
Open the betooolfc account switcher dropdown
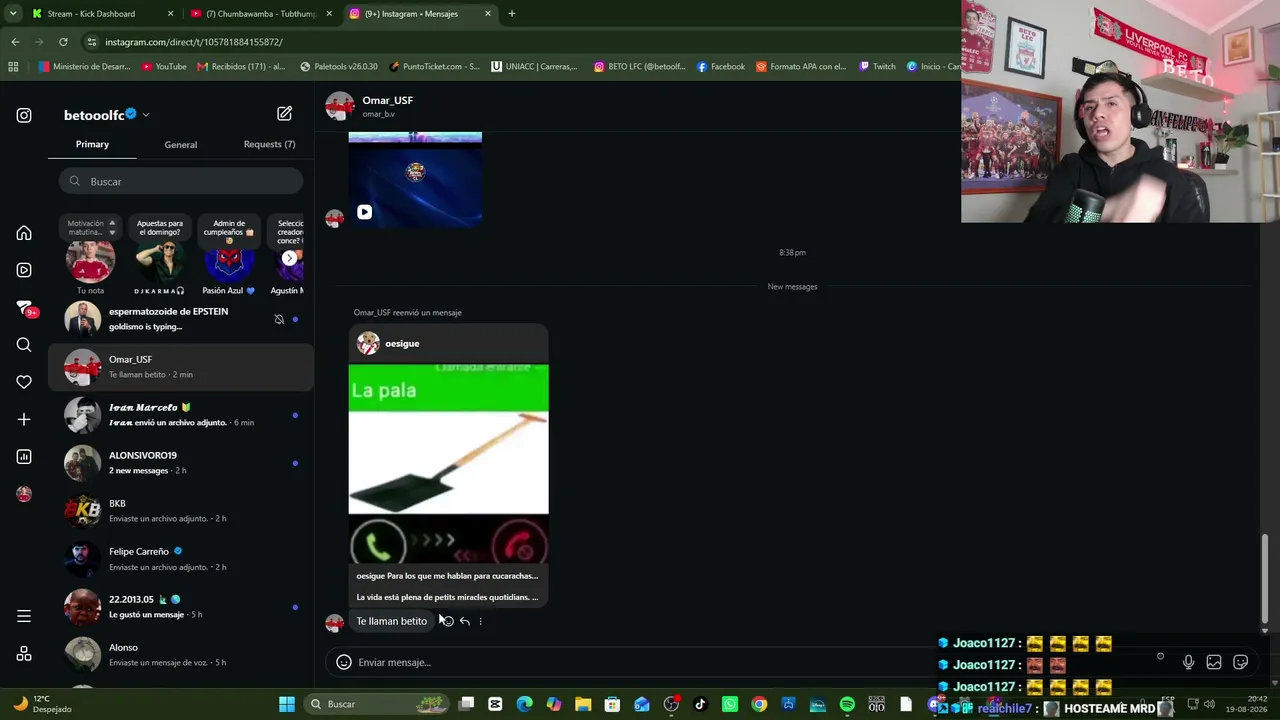pos(146,115)
